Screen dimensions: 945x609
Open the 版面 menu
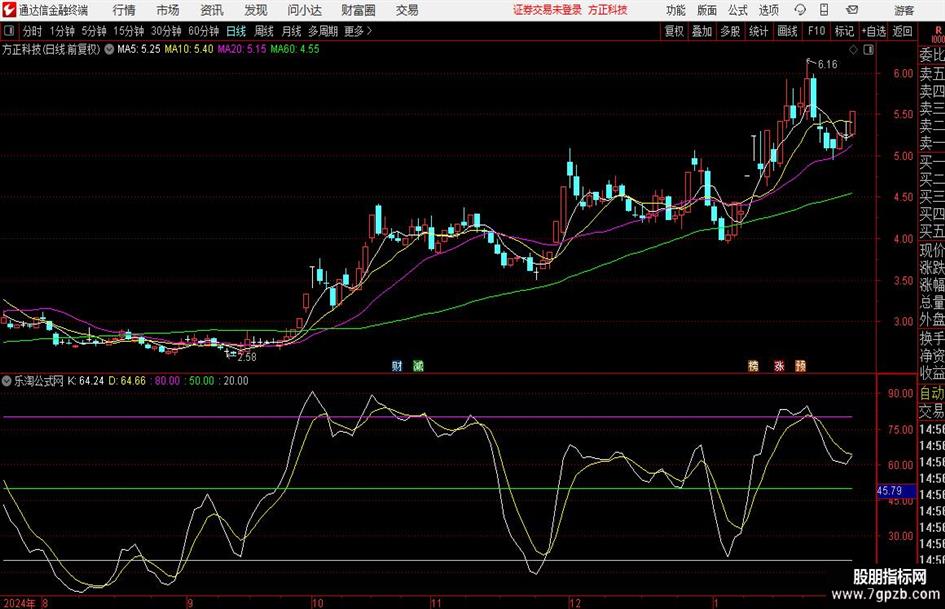tap(707, 10)
